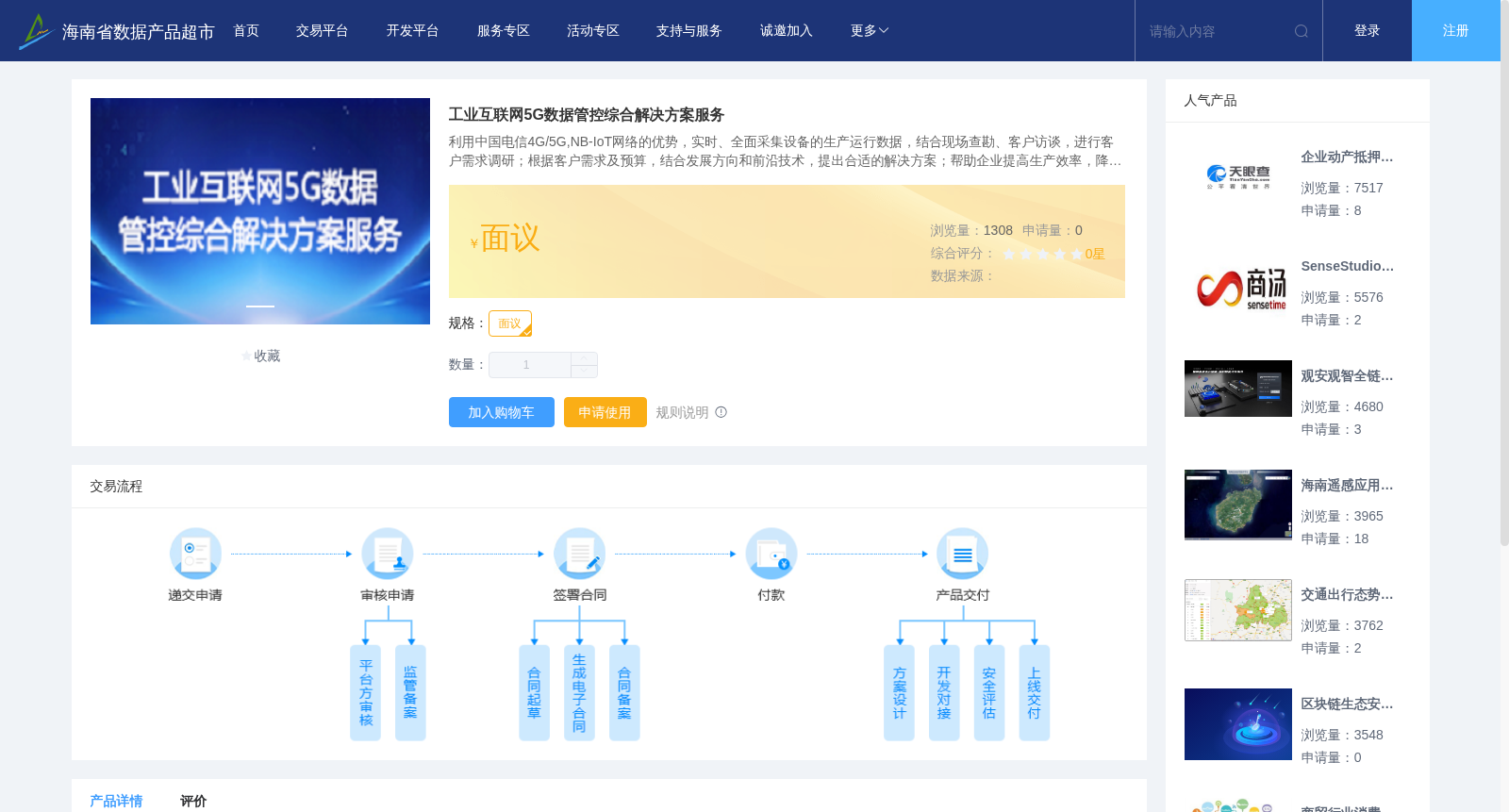This screenshot has height=812, width=1509.
Task: Click the 递交申请 step icon
Action: pyautogui.click(x=195, y=554)
